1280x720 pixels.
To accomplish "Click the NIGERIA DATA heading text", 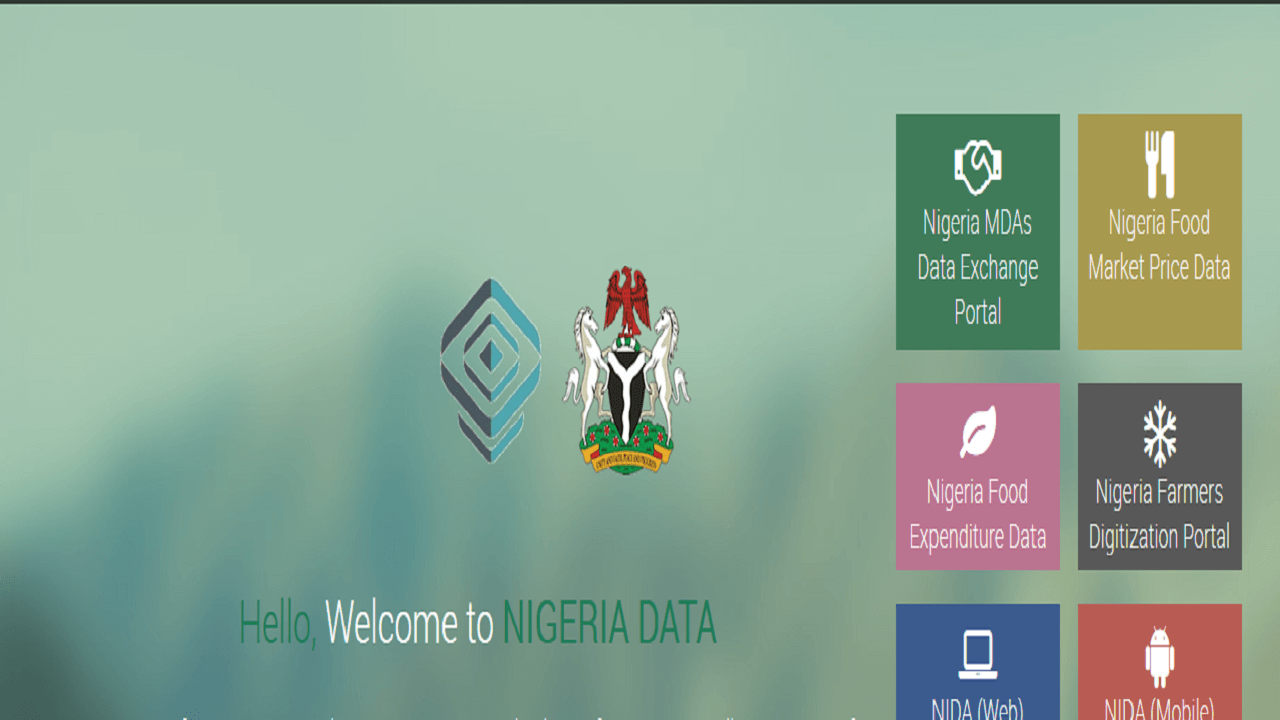I will (x=609, y=623).
